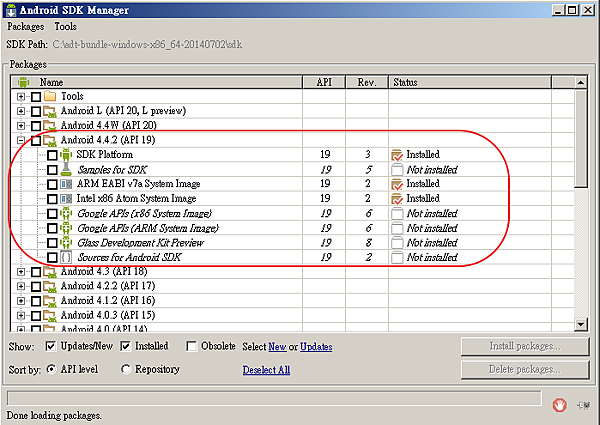Screen dimensions: 600x425
Task: Click not-installed status icon for Samples for SDK
Action: pos(397,169)
